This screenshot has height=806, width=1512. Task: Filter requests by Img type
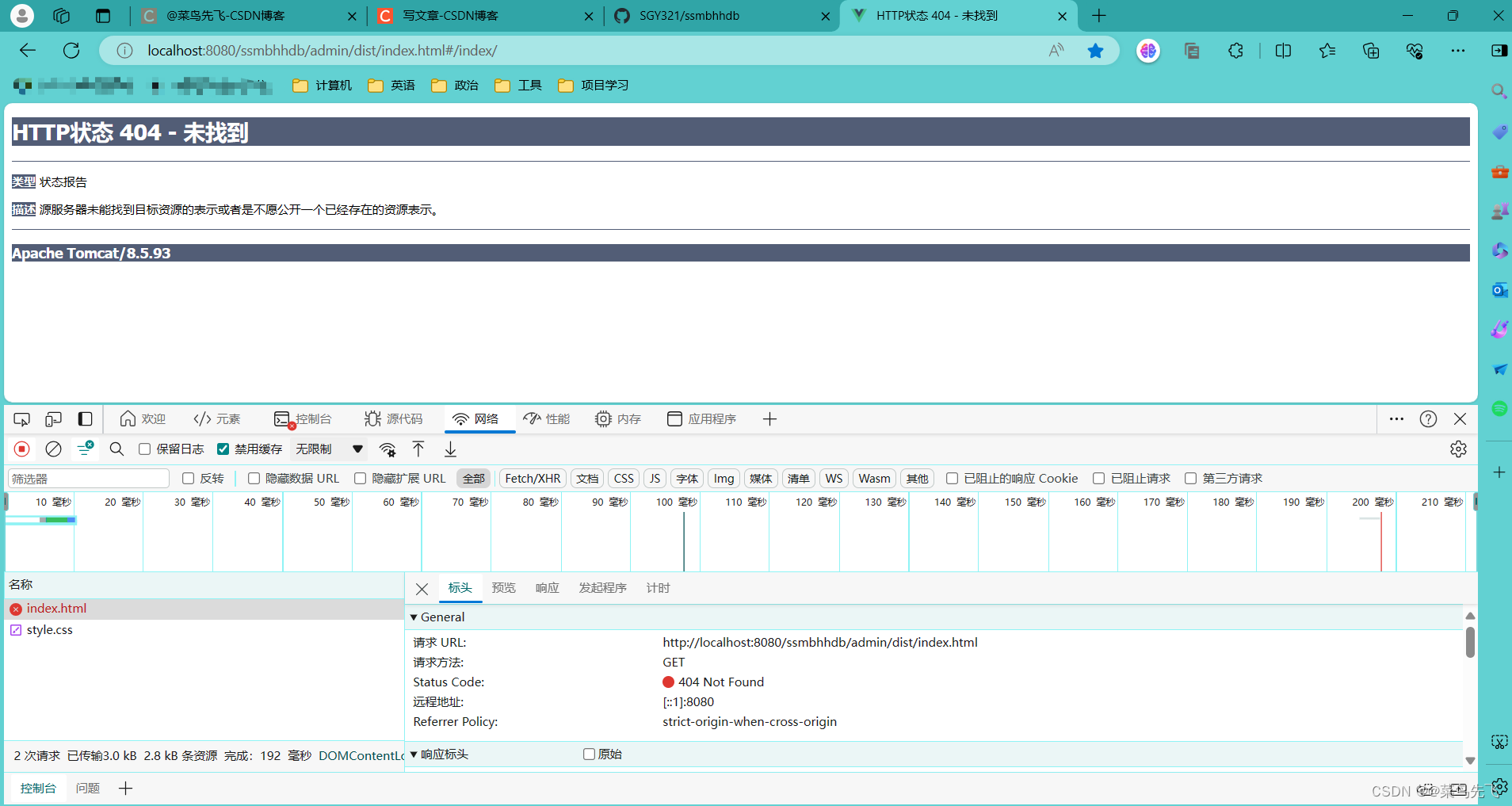point(724,479)
